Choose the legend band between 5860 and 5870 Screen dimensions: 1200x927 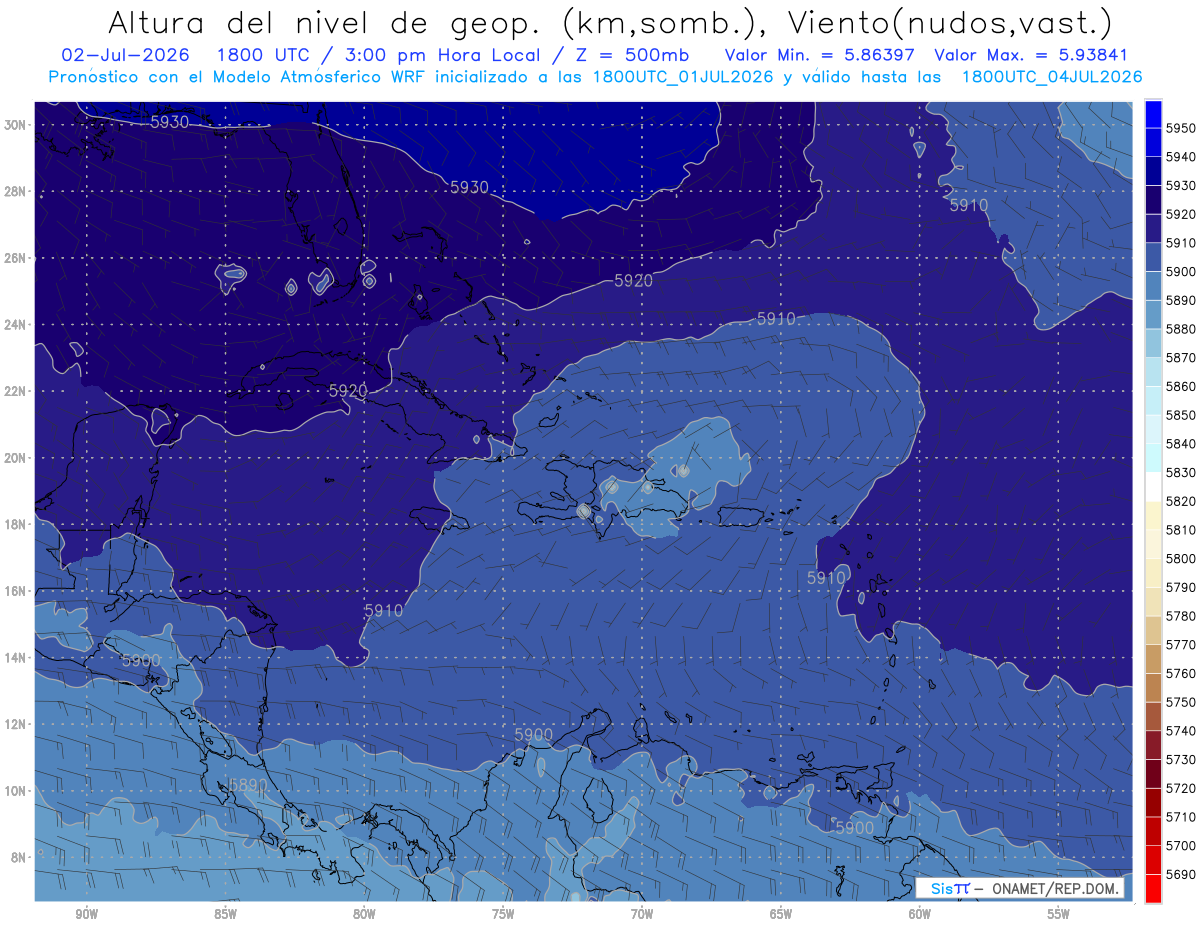1153,371
